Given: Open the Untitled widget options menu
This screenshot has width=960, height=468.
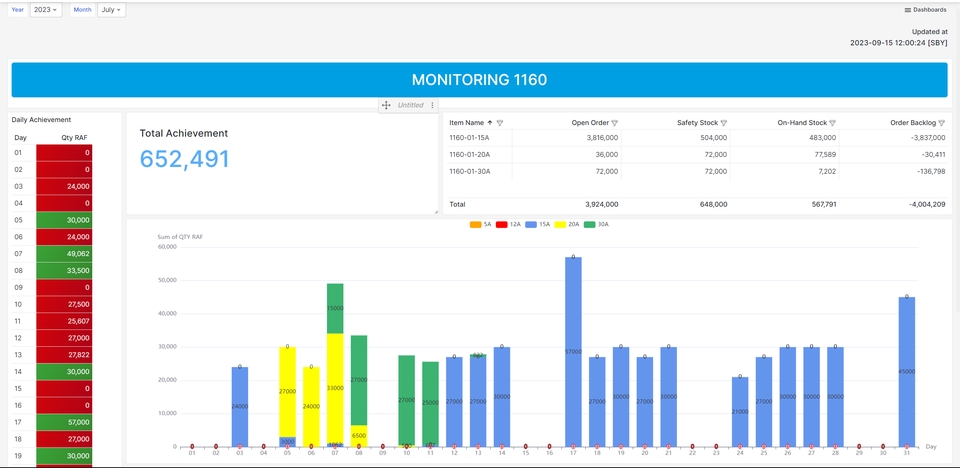Looking at the screenshot, I should [432, 105].
